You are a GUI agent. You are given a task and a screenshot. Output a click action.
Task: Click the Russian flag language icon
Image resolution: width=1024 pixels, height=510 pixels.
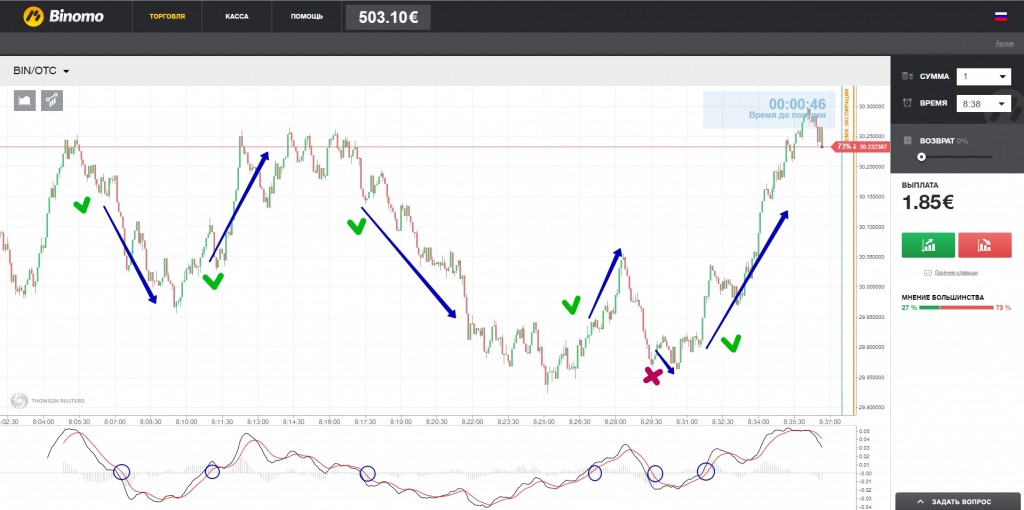1000,17
